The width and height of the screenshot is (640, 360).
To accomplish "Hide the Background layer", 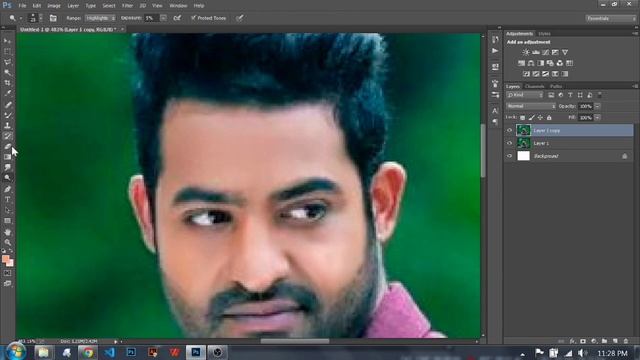I will click(x=509, y=156).
